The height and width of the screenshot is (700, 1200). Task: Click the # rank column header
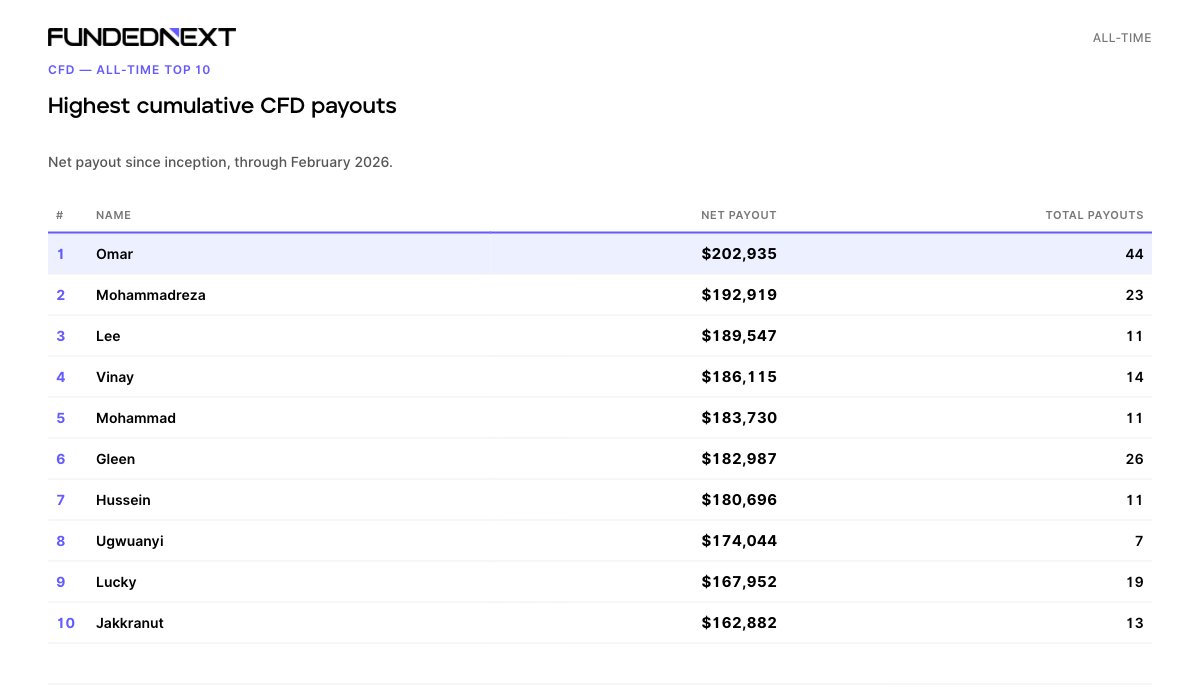pos(59,215)
